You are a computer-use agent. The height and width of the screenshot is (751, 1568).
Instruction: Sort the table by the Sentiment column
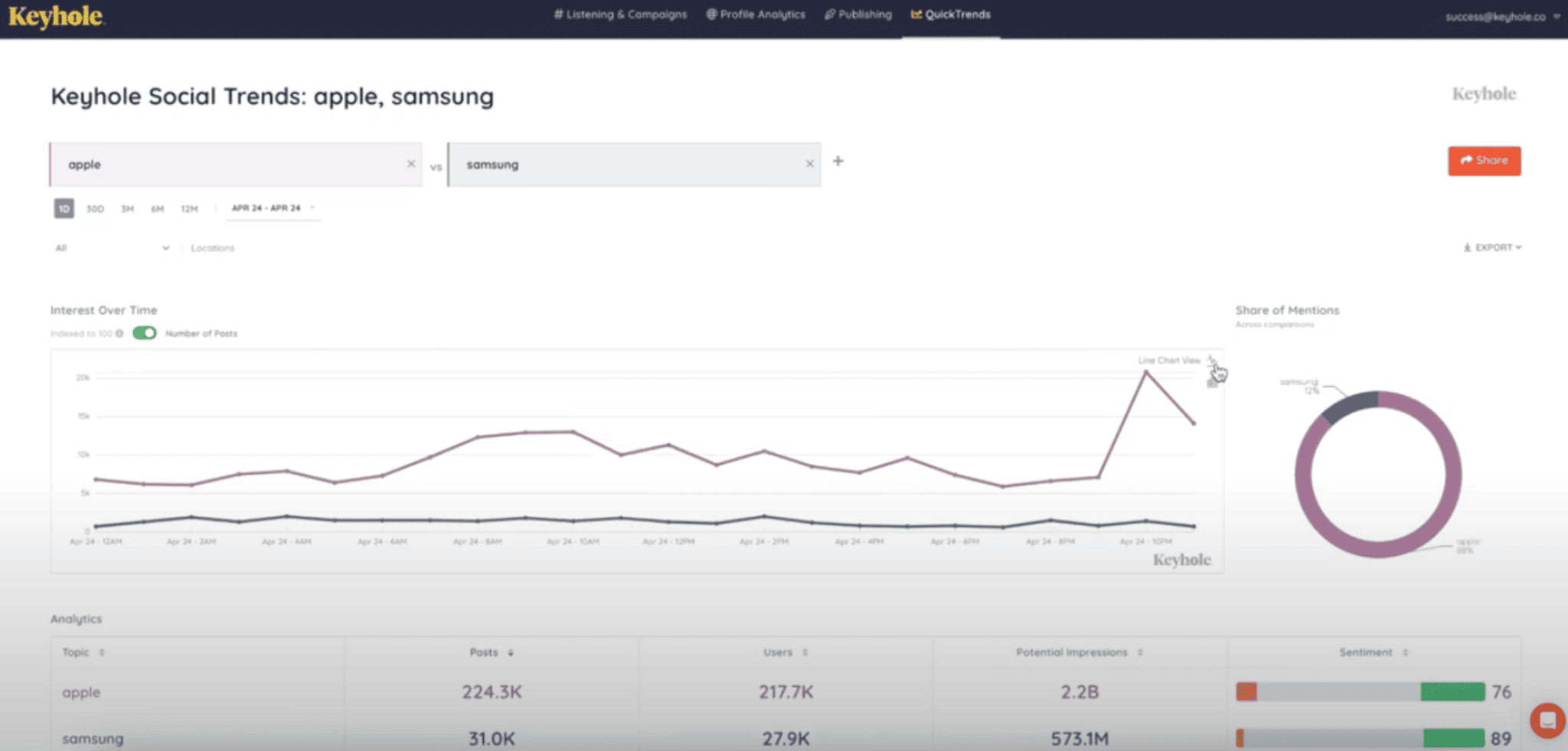point(1374,652)
